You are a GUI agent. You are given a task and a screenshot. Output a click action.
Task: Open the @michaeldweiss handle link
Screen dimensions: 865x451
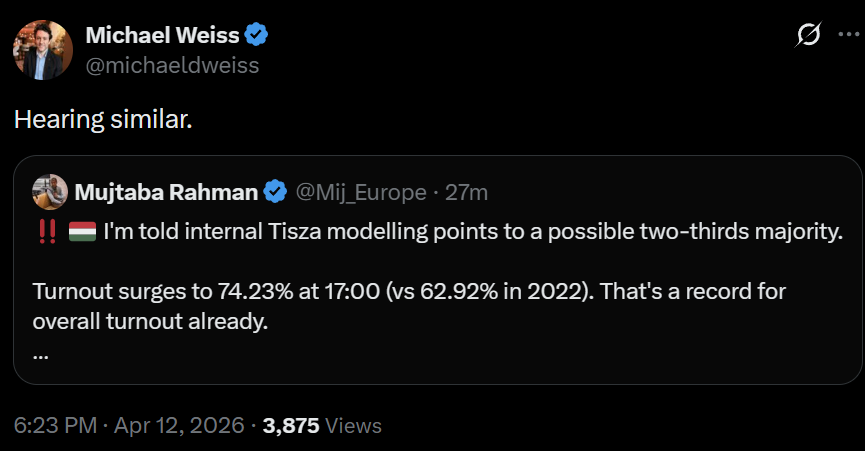(172, 66)
